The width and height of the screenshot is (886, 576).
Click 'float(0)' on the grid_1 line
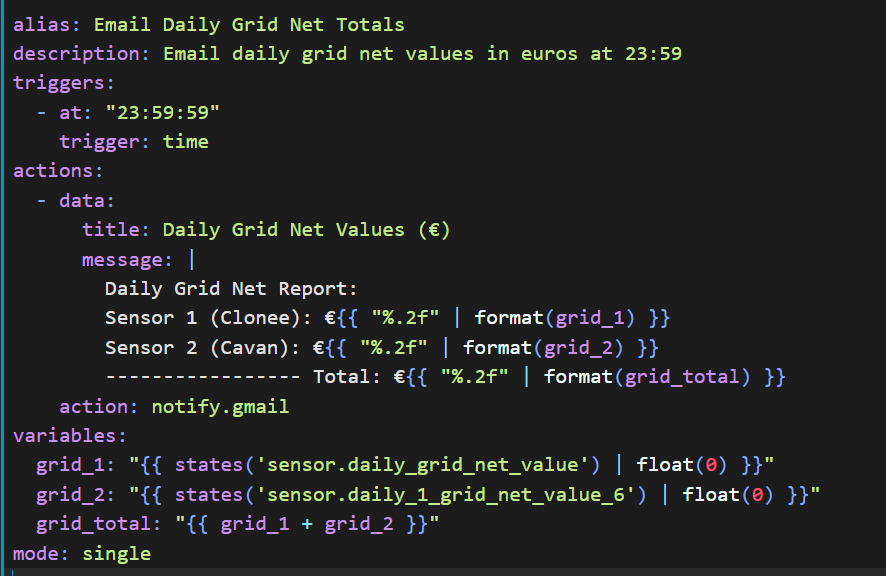click(x=682, y=465)
